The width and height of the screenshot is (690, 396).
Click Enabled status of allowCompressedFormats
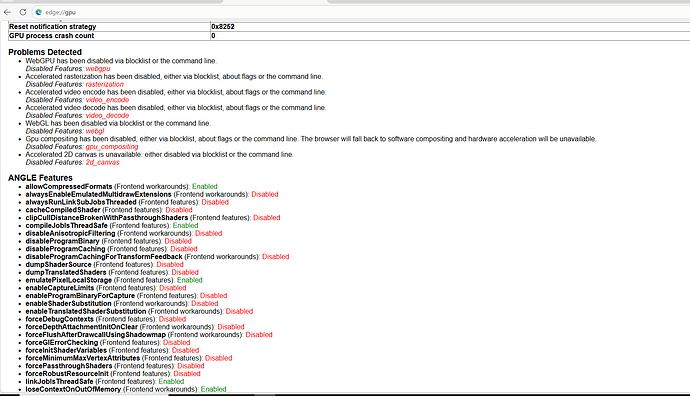(205, 187)
